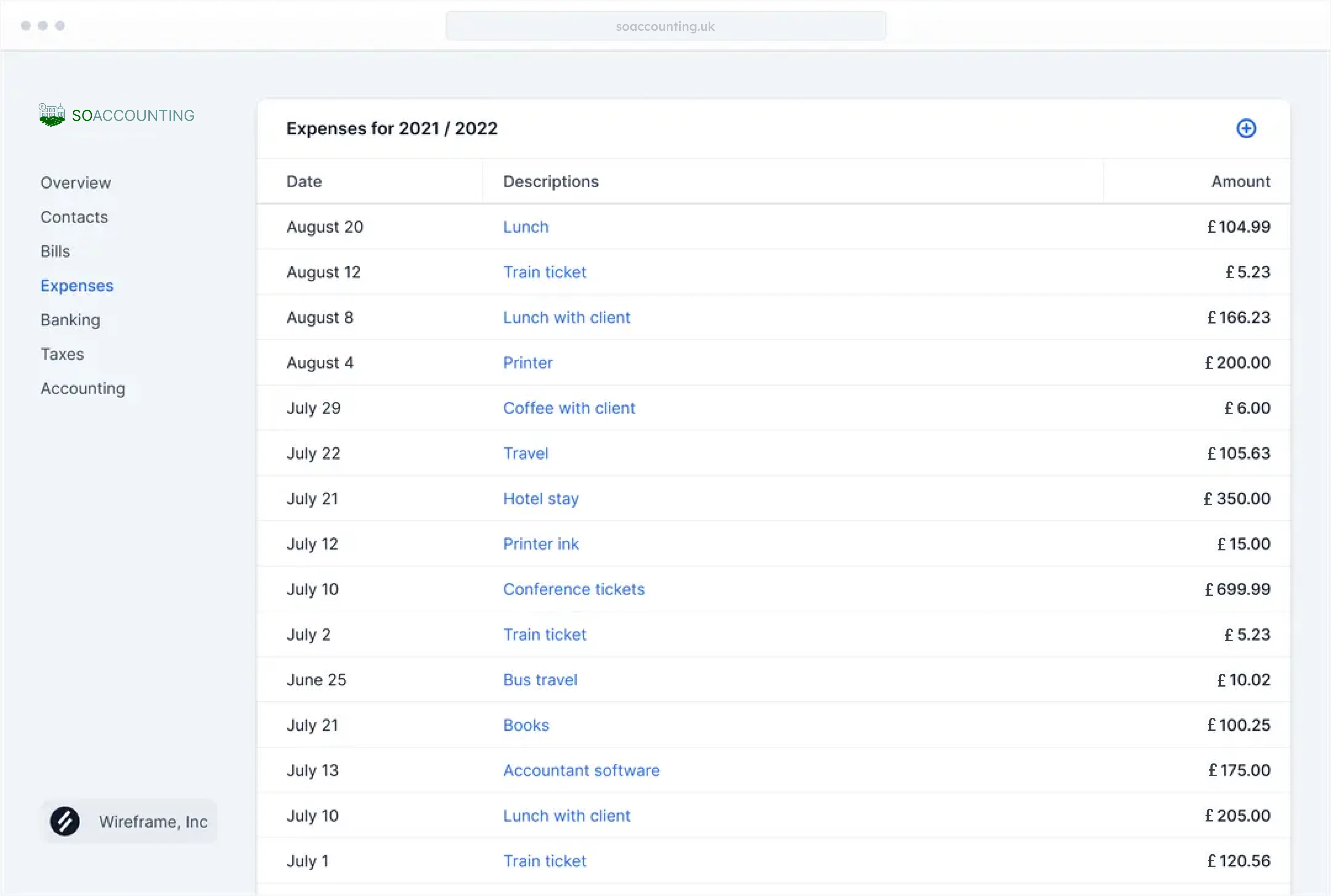Select Expenses in the sidebar
This screenshot has width=1331, height=896.
coord(77,286)
